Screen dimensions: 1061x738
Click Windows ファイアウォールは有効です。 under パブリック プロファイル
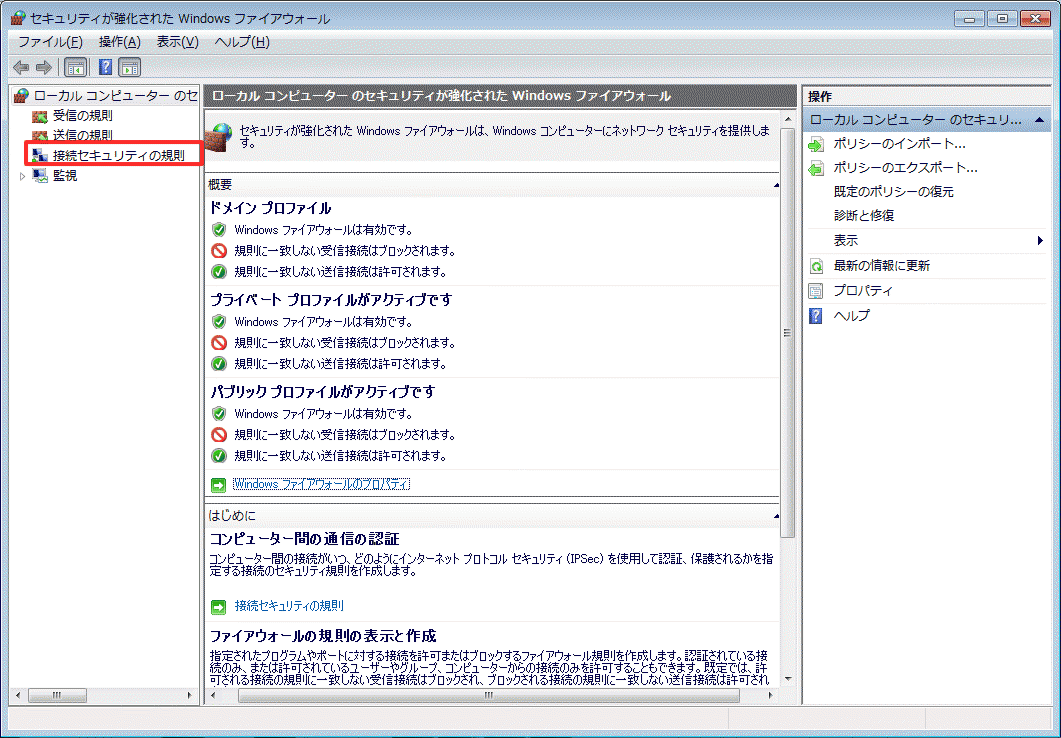pyautogui.click(x=323, y=414)
